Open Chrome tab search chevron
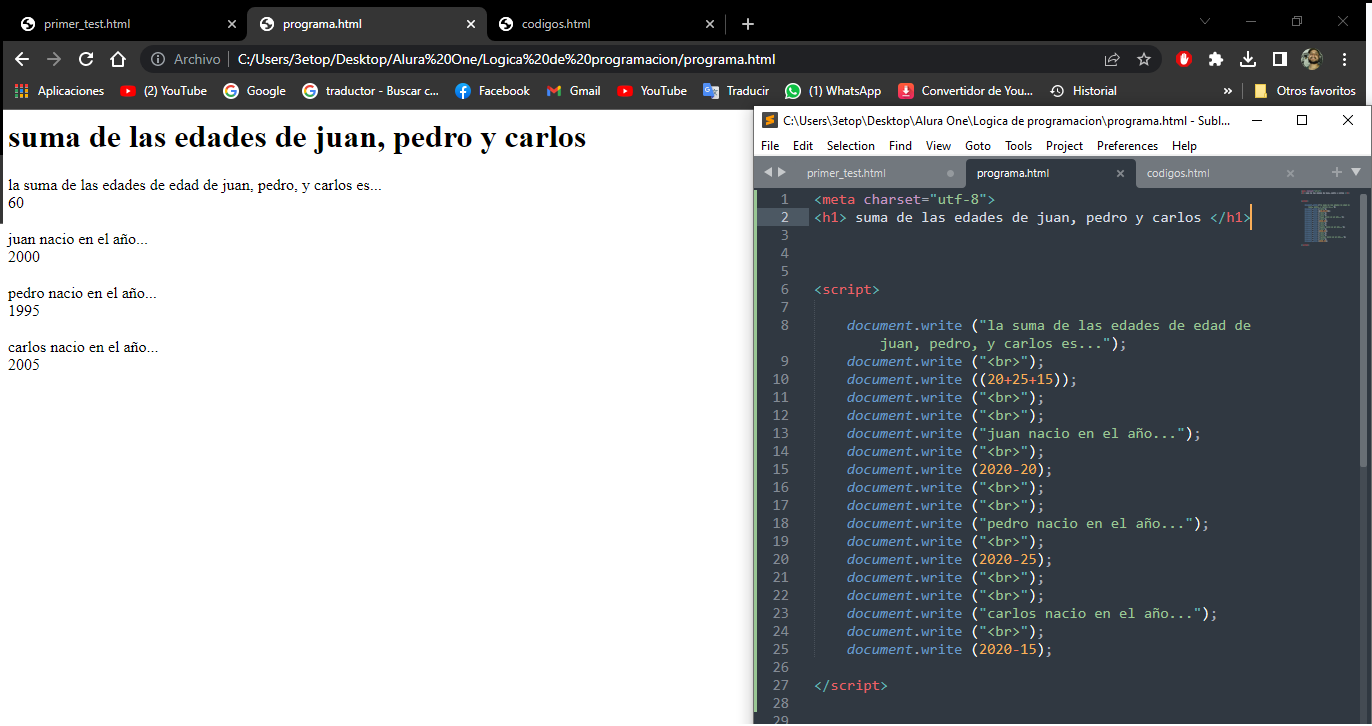Viewport: 1372px width, 726px height. tap(1204, 21)
